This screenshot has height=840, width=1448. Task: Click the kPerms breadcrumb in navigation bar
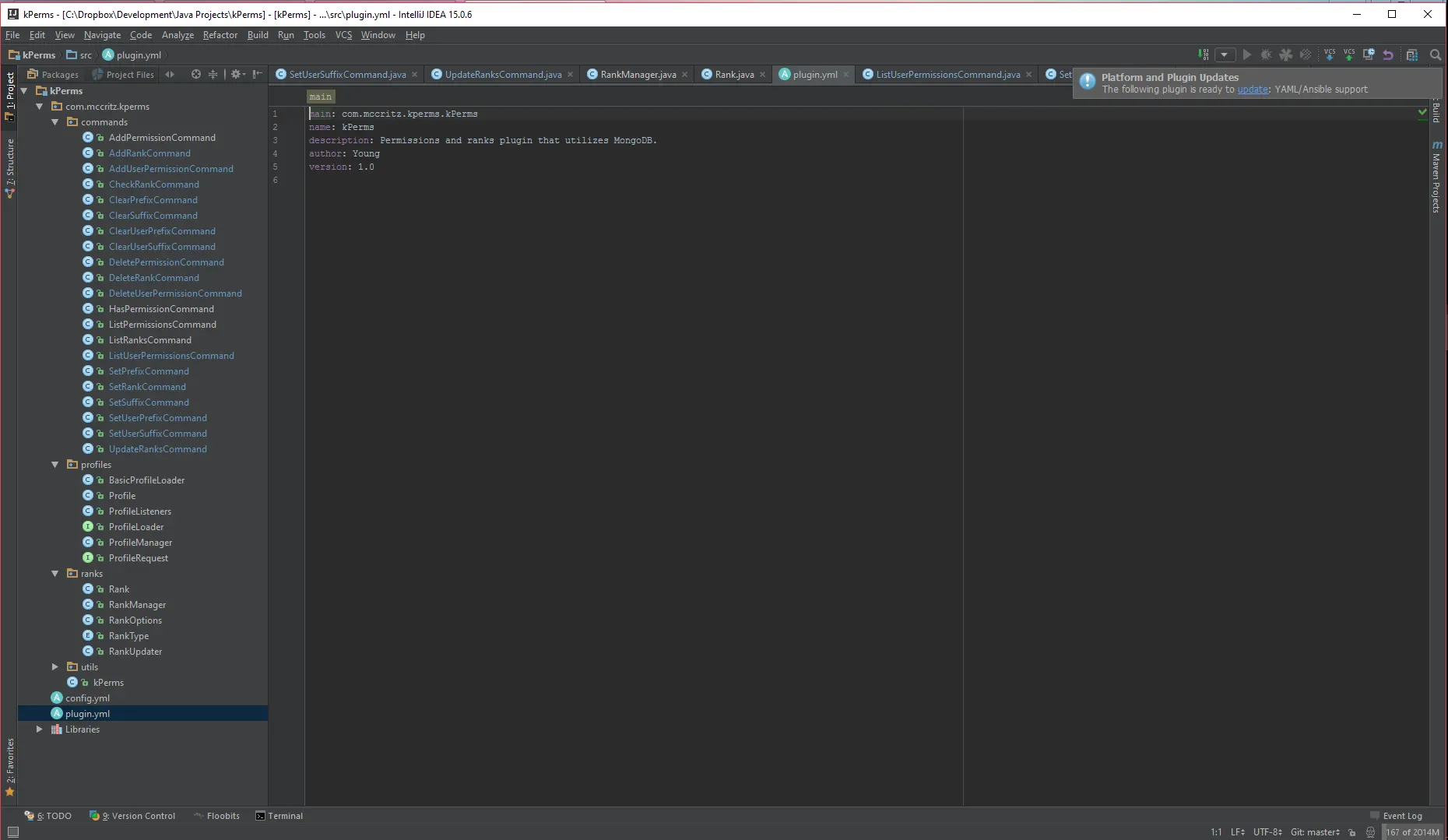32,55
